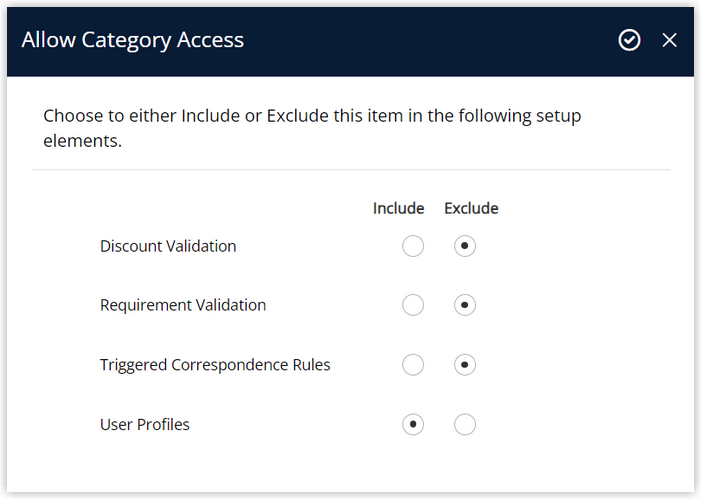Click the Allow Category Access title
702x500 pixels.
[x=133, y=40]
